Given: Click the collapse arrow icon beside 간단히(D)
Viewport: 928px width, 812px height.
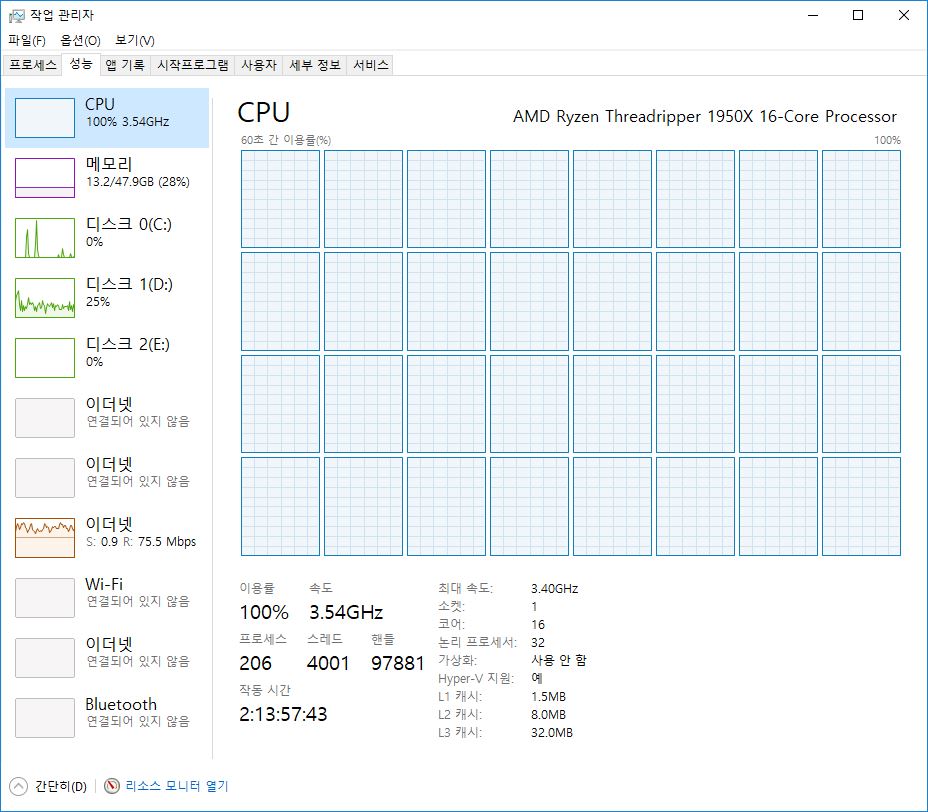Looking at the screenshot, I should point(18,786).
